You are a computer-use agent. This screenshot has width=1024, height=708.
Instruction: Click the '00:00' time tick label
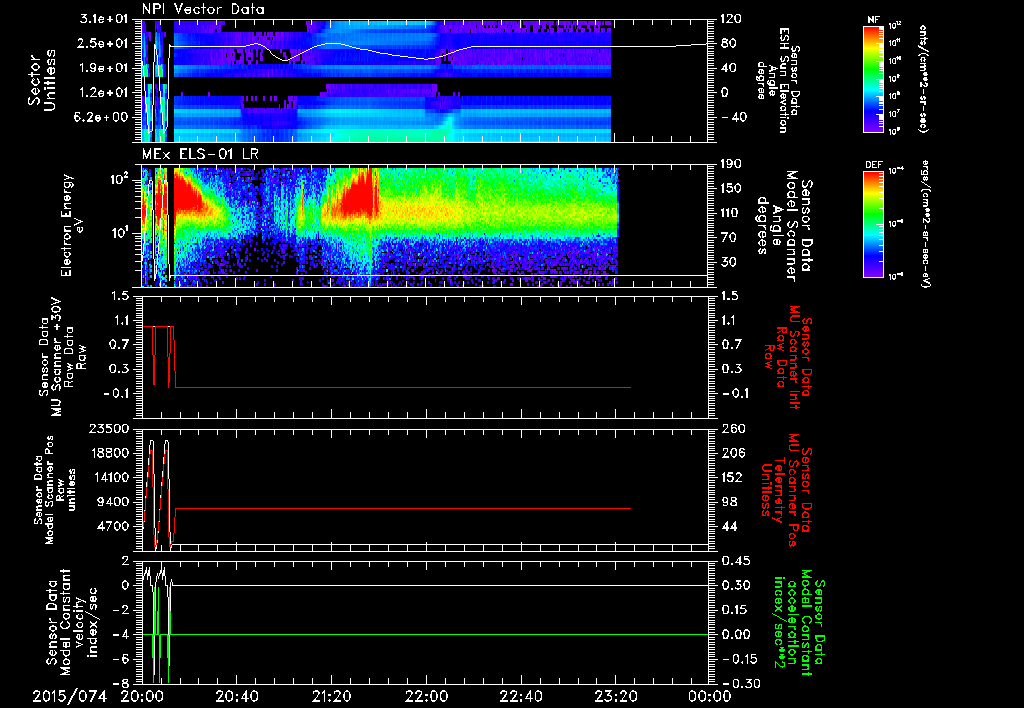click(x=710, y=696)
